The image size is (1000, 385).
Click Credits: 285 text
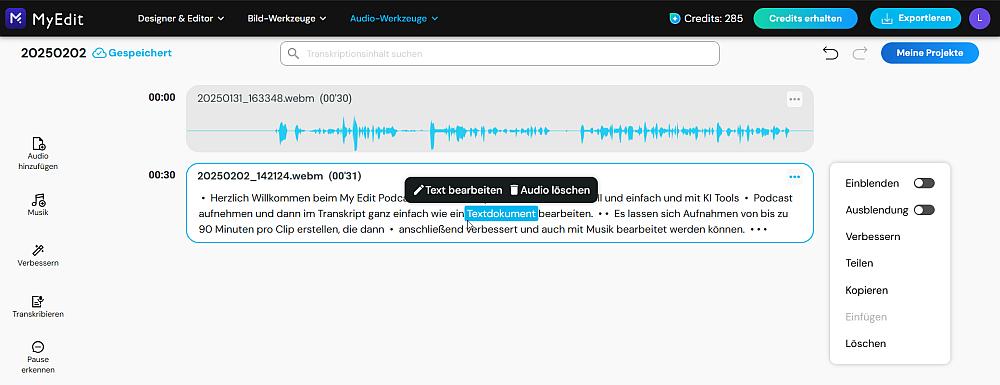pyautogui.click(x=714, y=18)
